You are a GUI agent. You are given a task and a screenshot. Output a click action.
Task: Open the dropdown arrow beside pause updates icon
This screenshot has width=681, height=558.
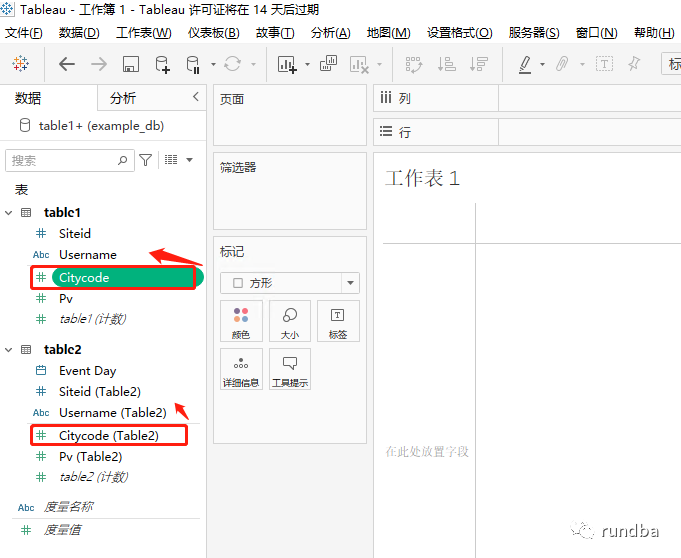coord(213,65)
